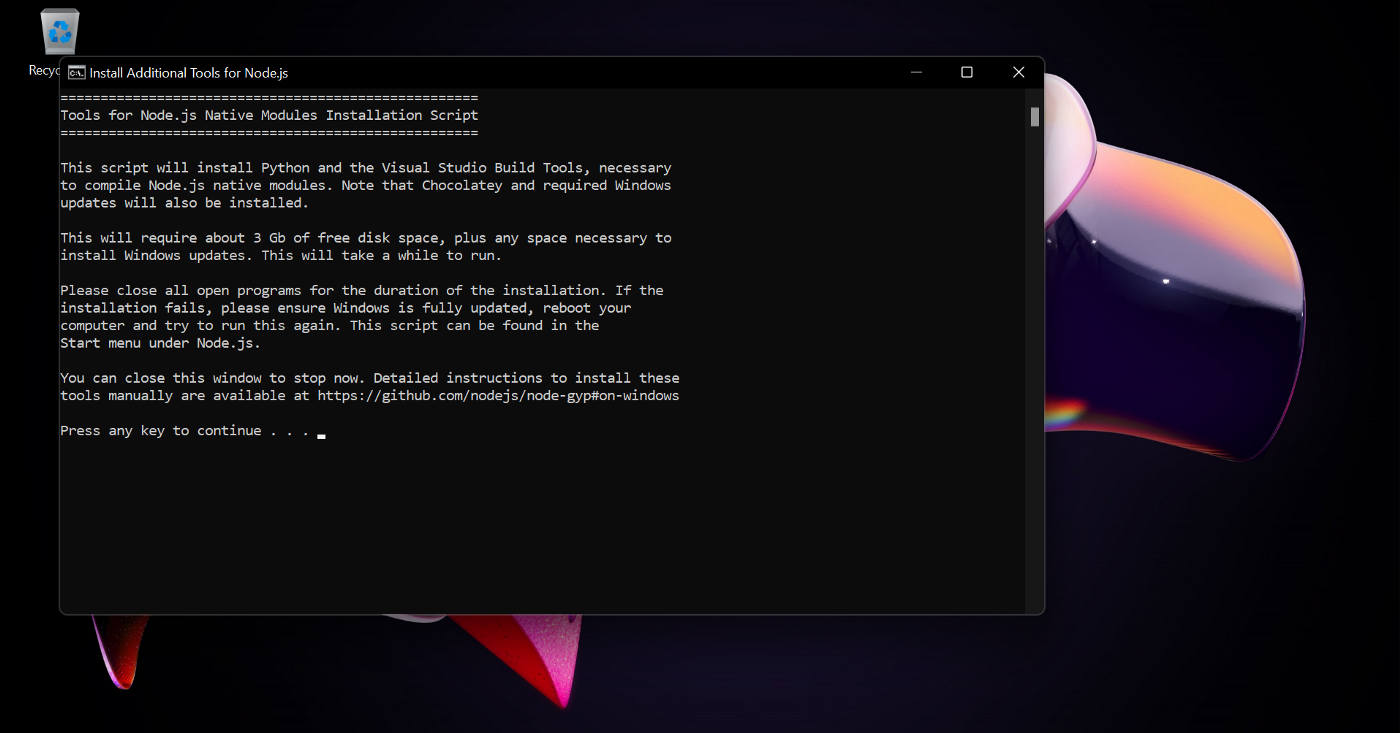1400x733 pixels.
Task: Click the blinking cursor after the prompt
Action: tap(321, 436)
